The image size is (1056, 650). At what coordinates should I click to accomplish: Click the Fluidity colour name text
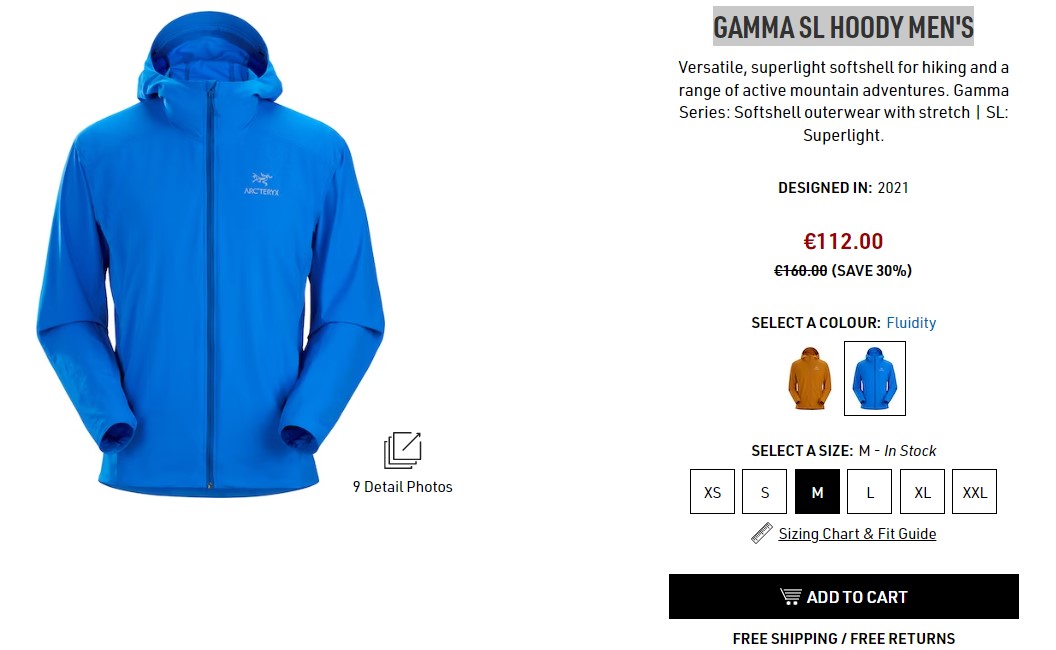pos(911,323)
